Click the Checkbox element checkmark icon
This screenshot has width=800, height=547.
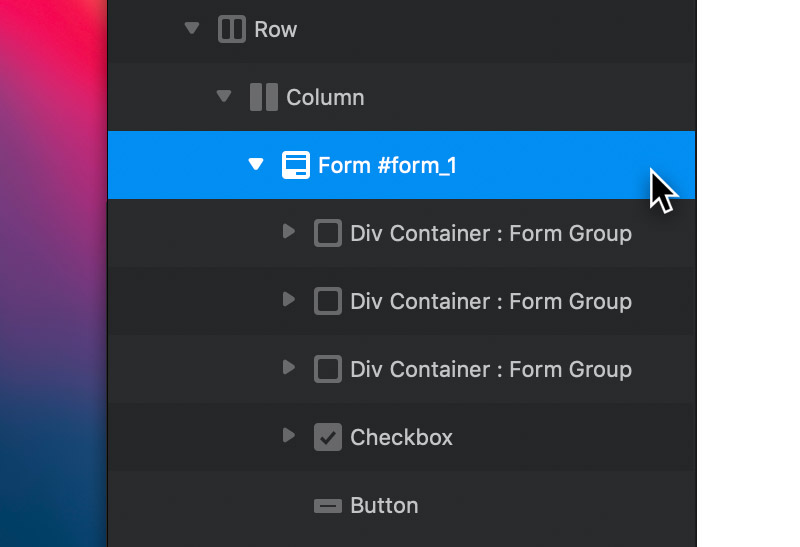pyautogui.click(x=328, y=437)
